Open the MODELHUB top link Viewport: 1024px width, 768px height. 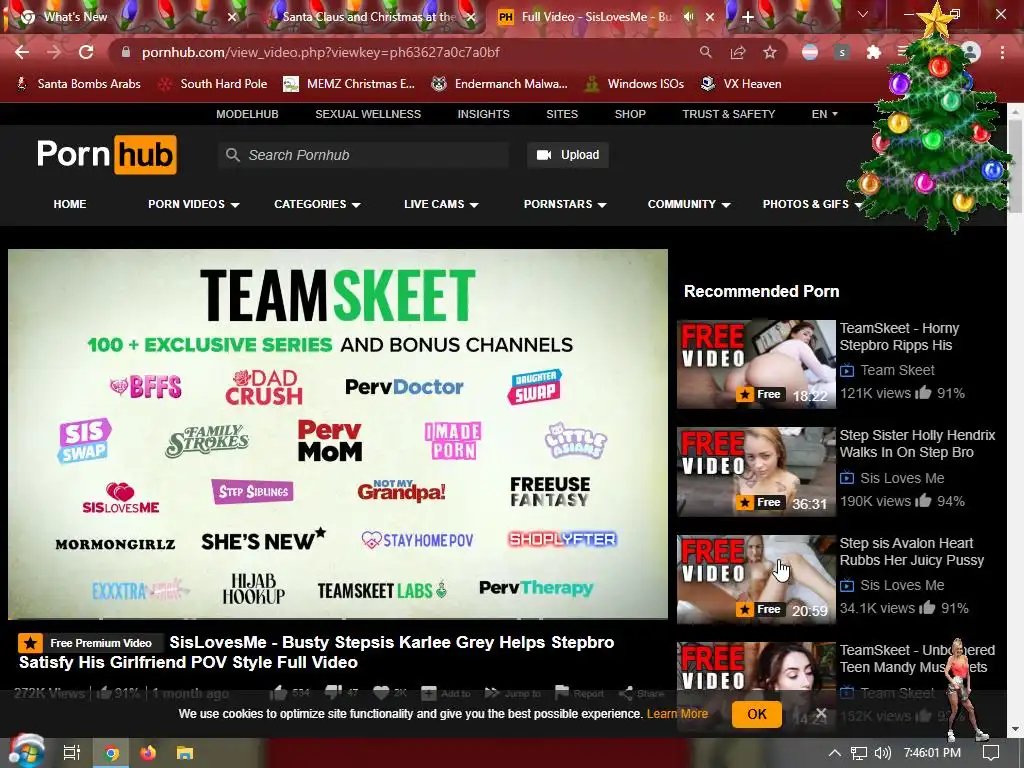pyautogui.click(x=247, y=114)
